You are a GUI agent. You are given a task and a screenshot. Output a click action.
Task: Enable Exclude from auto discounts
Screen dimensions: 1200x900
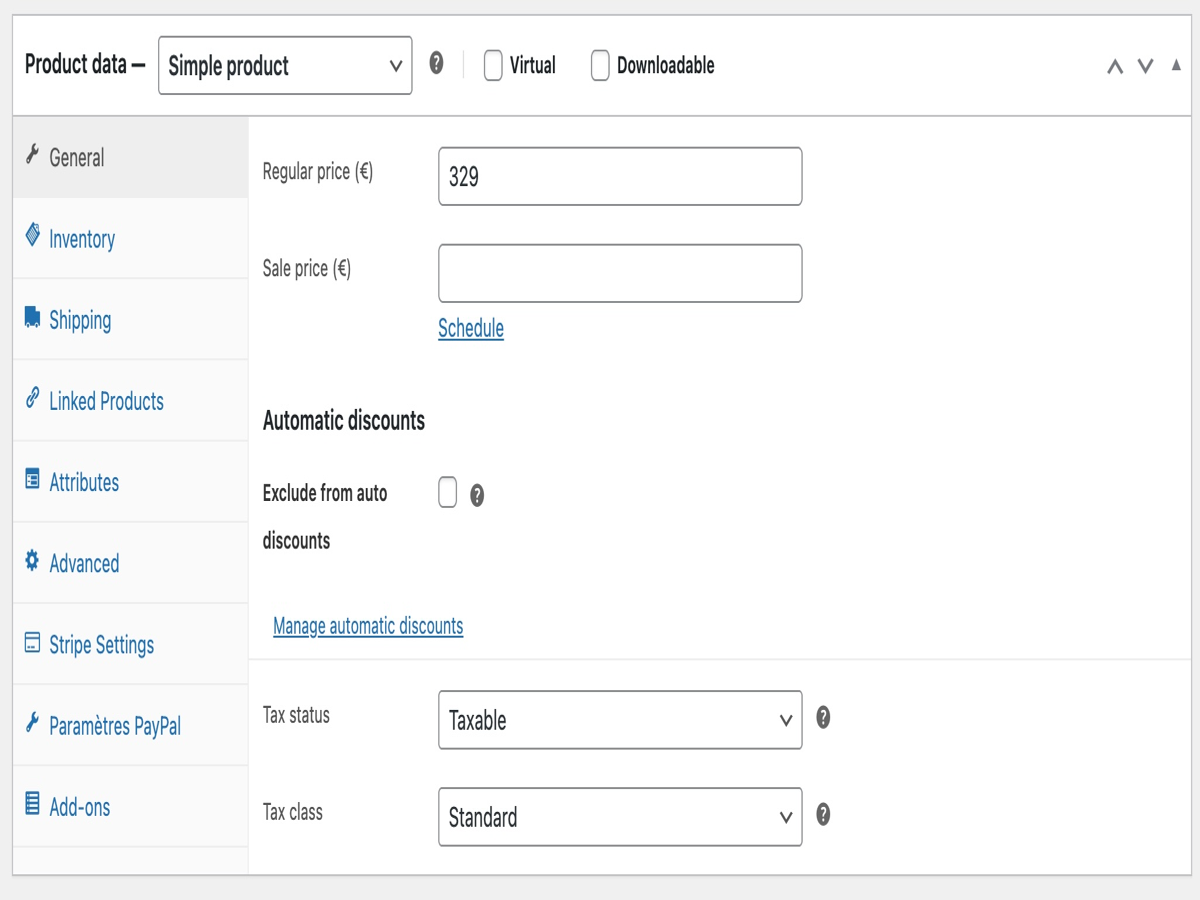[447, 493]
